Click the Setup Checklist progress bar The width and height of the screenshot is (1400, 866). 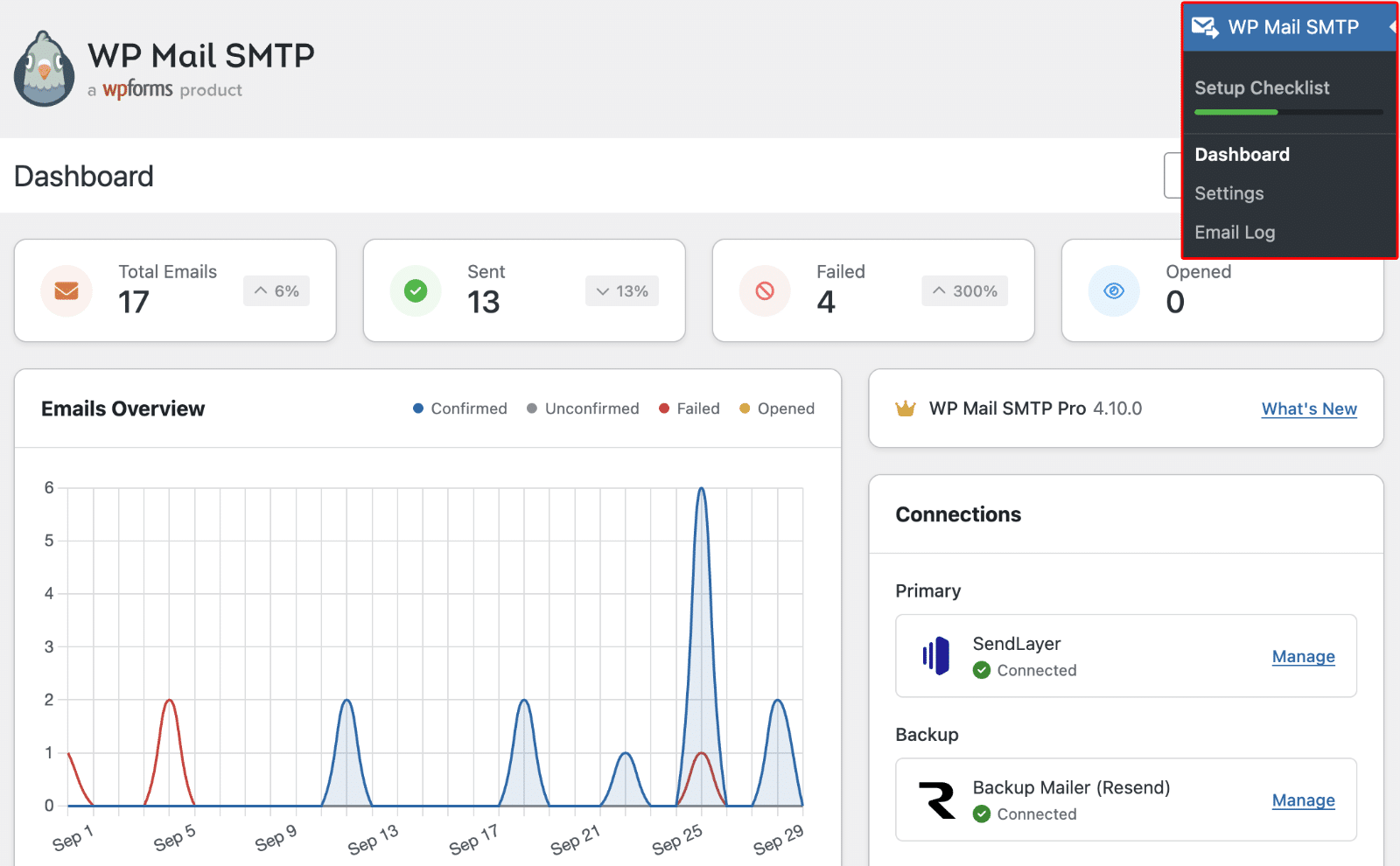[1289, 112]
